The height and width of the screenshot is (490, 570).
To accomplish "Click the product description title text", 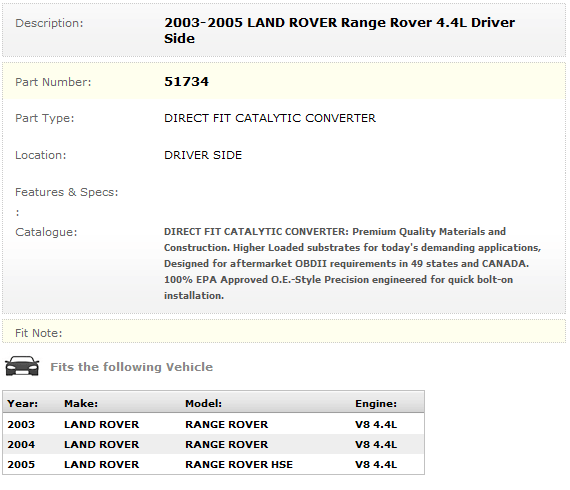I will click(x=339, y=31).
